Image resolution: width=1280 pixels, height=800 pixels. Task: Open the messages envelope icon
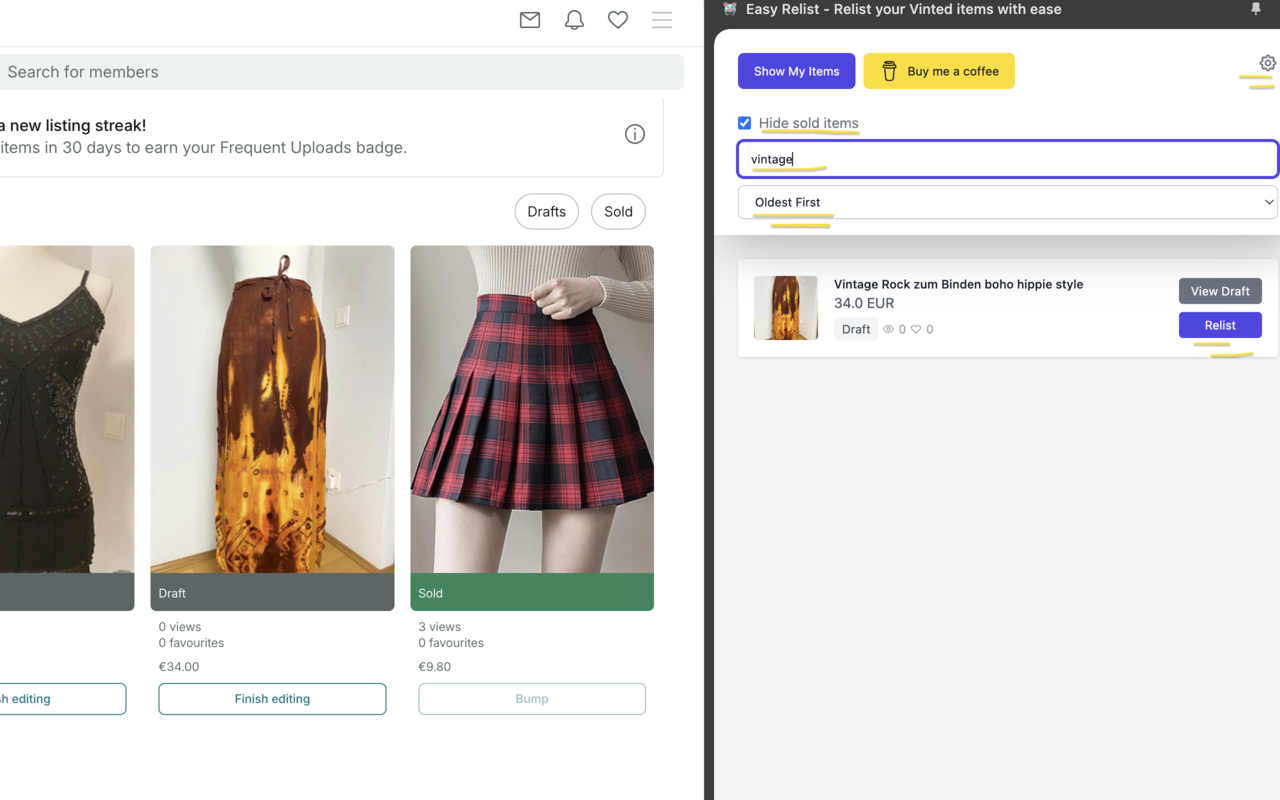(x=529, y=19)
